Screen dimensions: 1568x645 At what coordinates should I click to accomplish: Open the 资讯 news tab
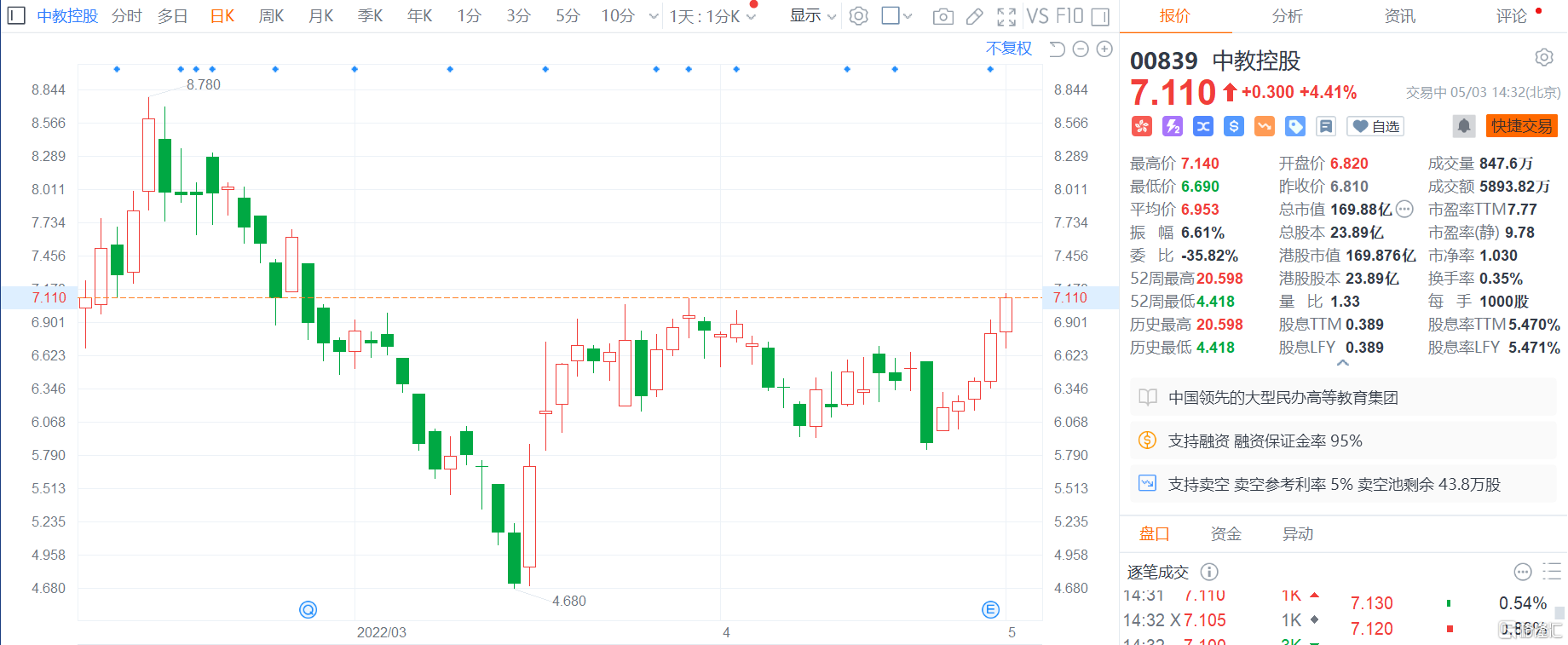(x=1399, y=16)
